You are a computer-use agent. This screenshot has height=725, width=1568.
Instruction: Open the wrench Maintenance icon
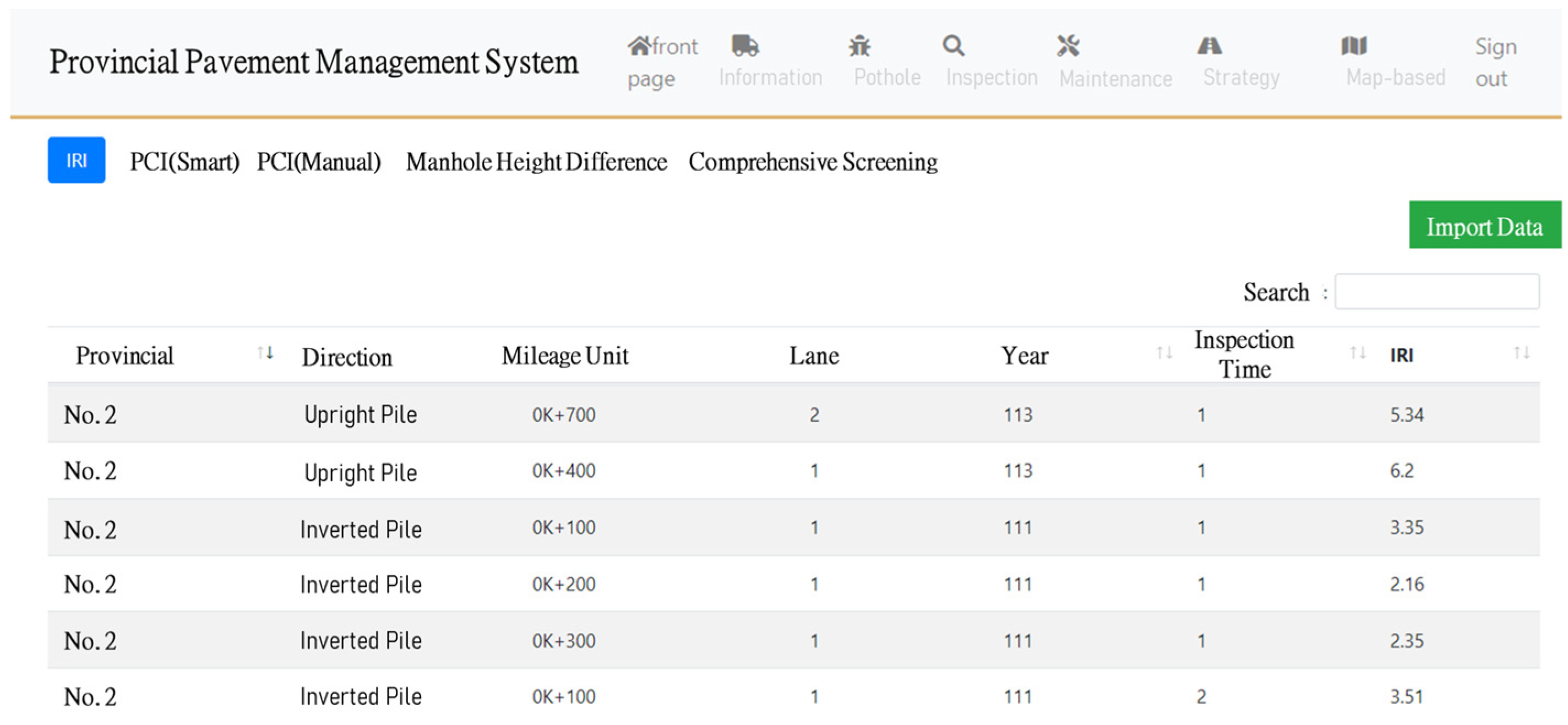click(1068, 46)
